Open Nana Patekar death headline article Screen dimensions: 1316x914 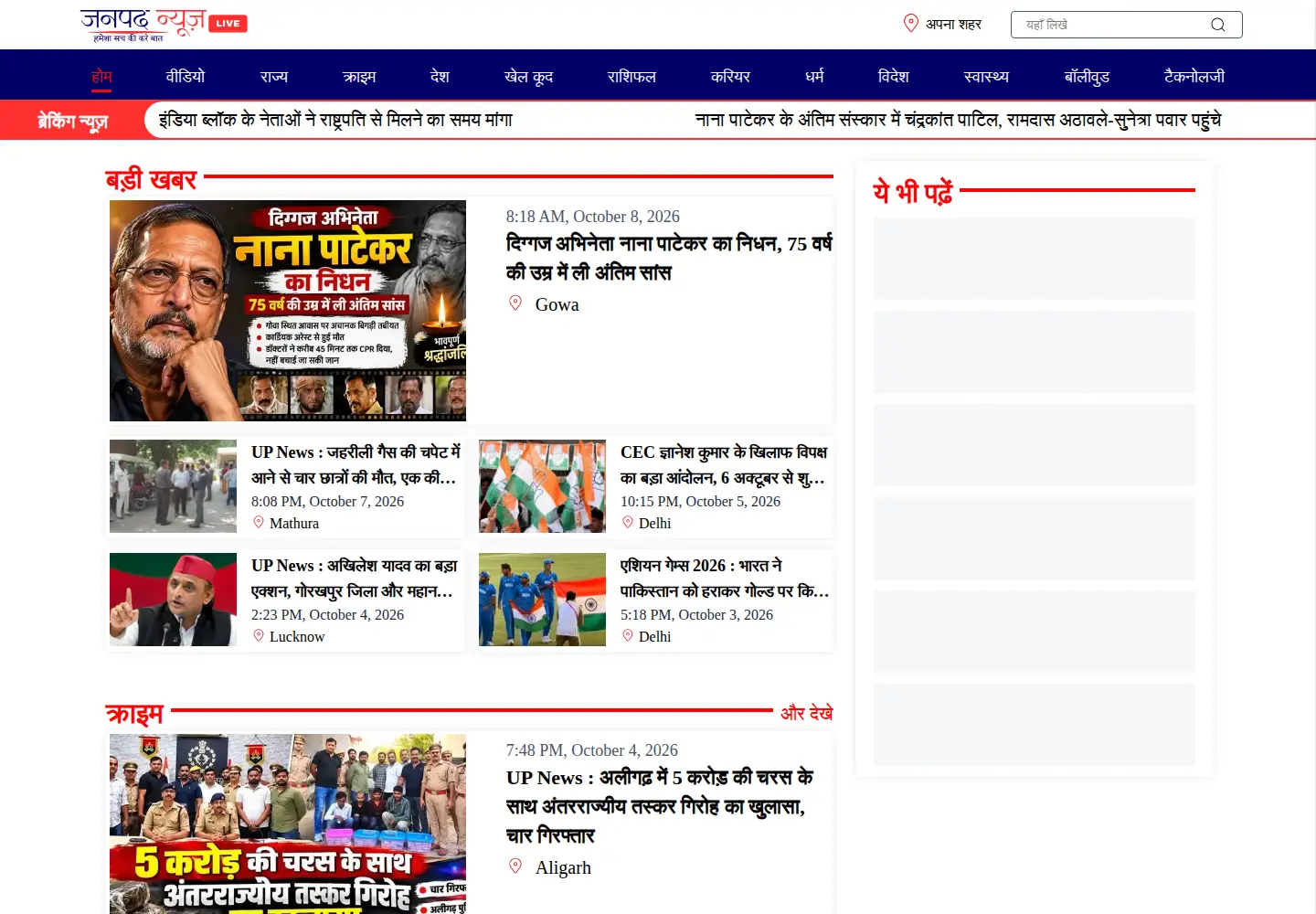pos(669,258)
